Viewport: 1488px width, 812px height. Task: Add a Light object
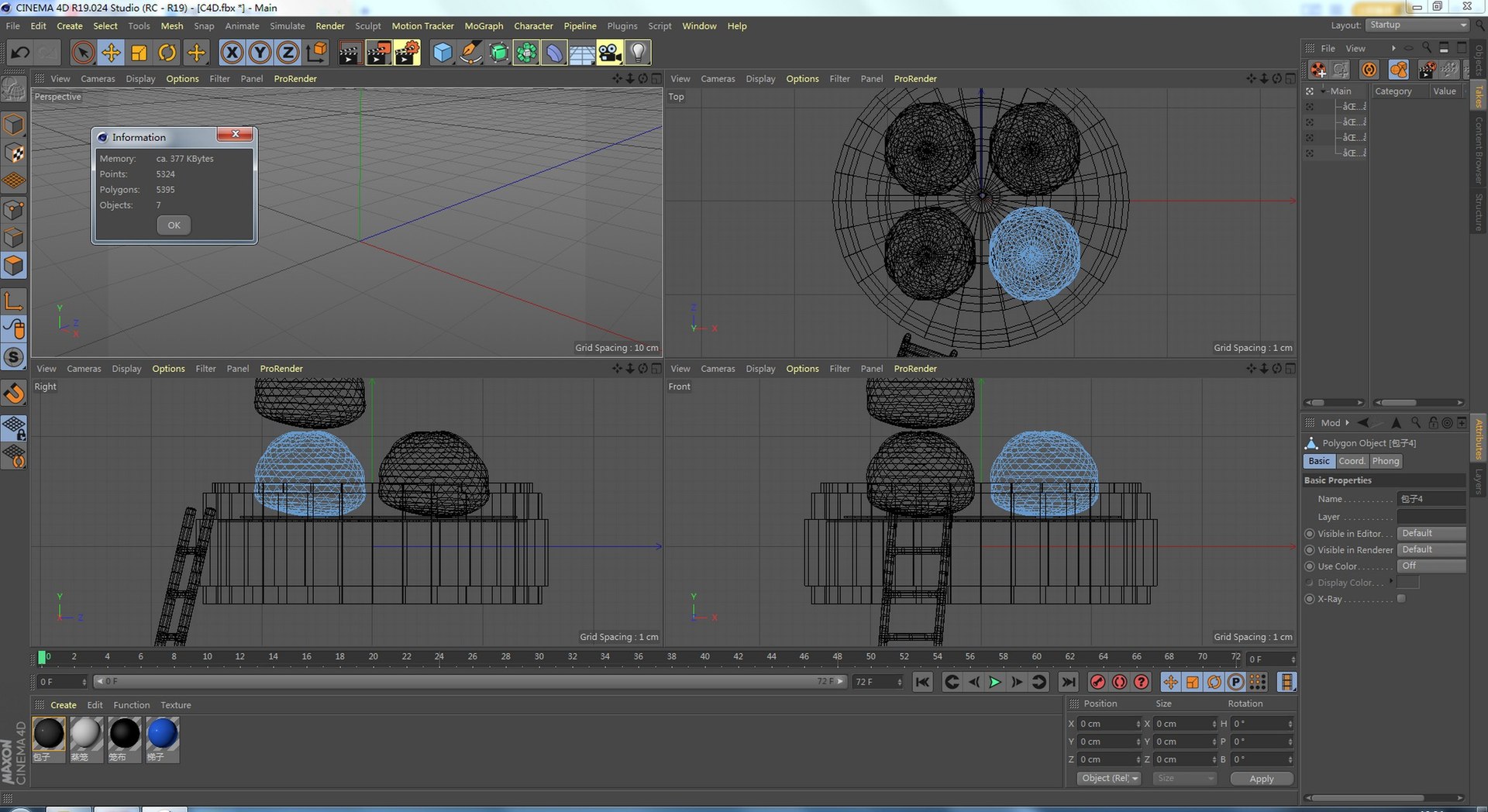click(638, 53)
